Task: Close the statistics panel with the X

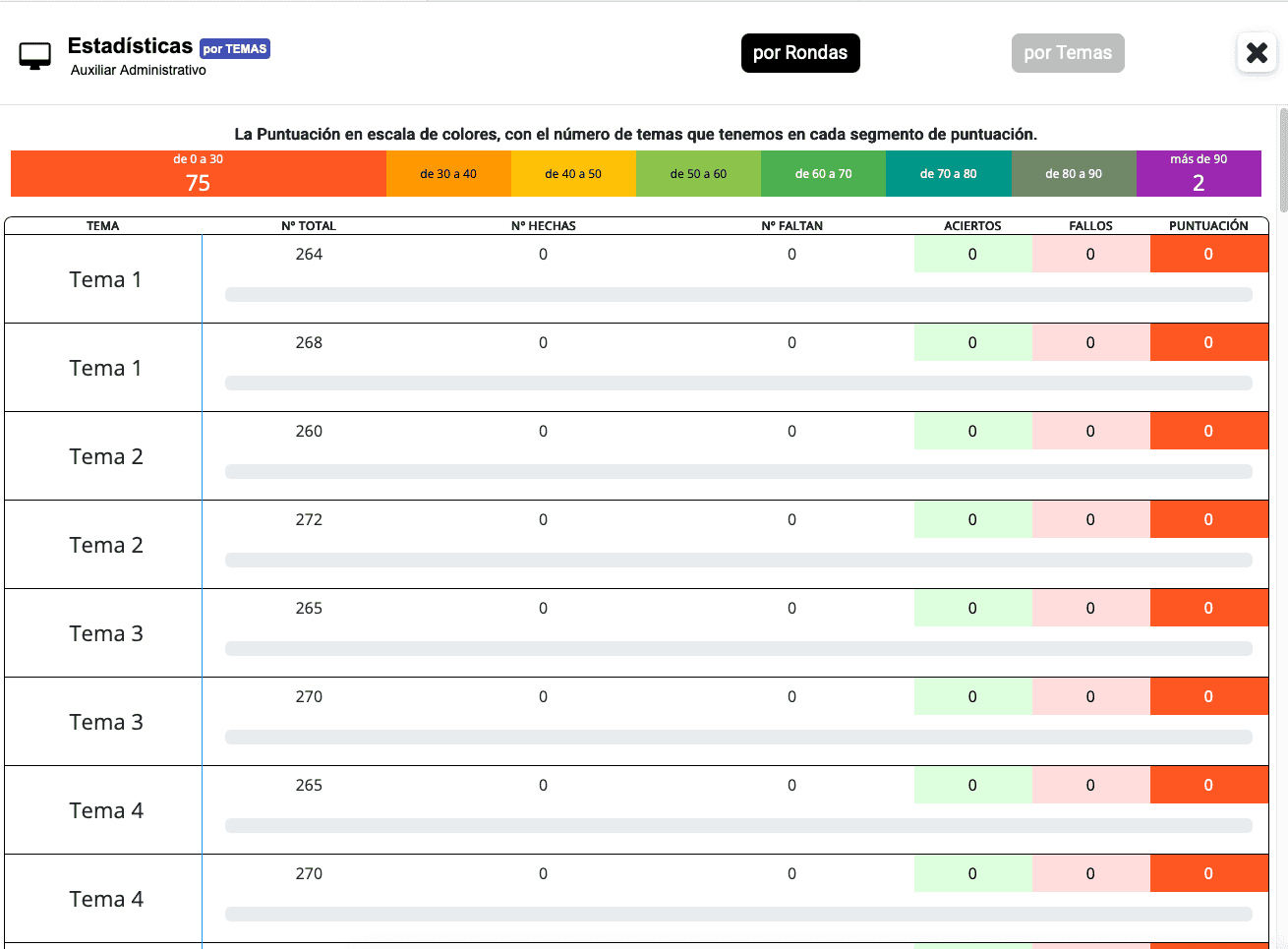Action: pos(1256,53)
